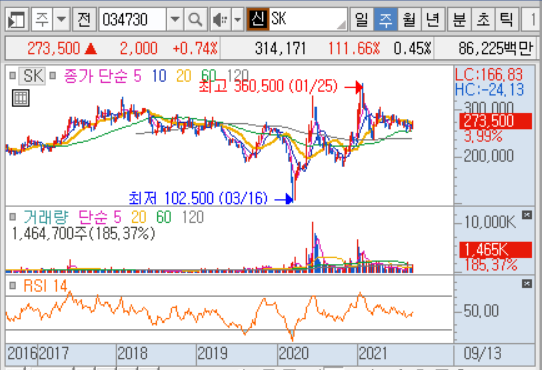Click the change rate +0.74% in quote bar
Viewport: 542px width, 370px height.
click(x=195, y=48)
